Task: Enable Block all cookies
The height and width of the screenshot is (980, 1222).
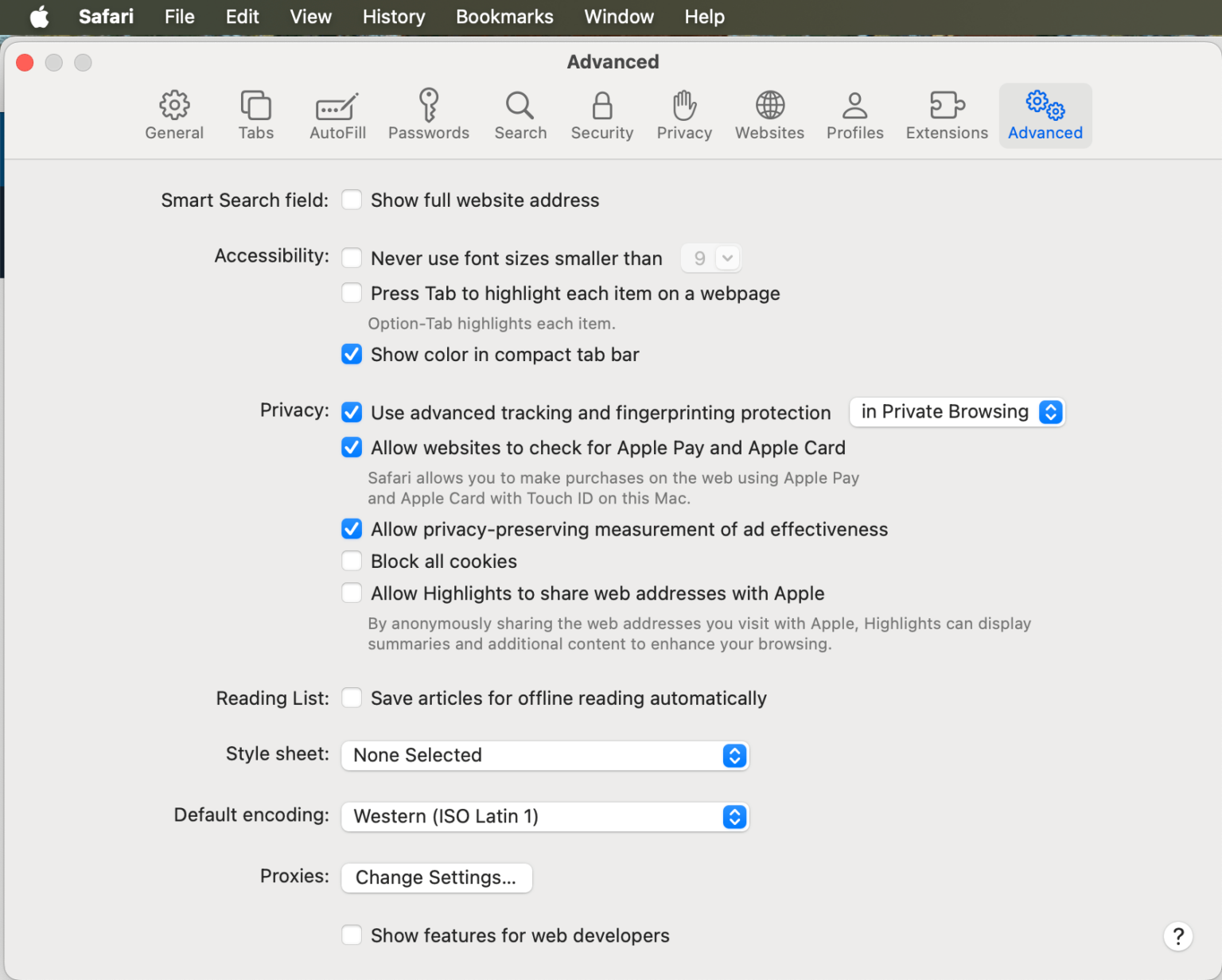Action: click(352, 561)
